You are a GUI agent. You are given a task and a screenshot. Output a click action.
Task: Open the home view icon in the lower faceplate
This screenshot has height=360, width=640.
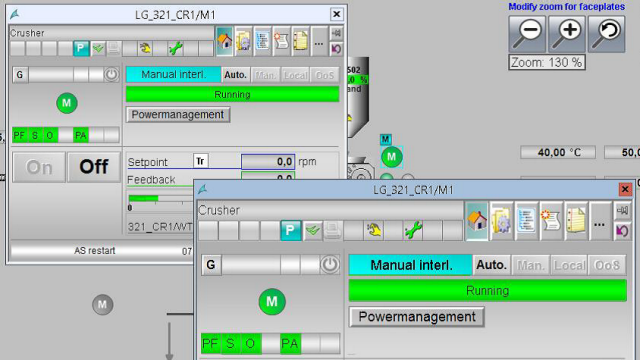click(476, 221)
